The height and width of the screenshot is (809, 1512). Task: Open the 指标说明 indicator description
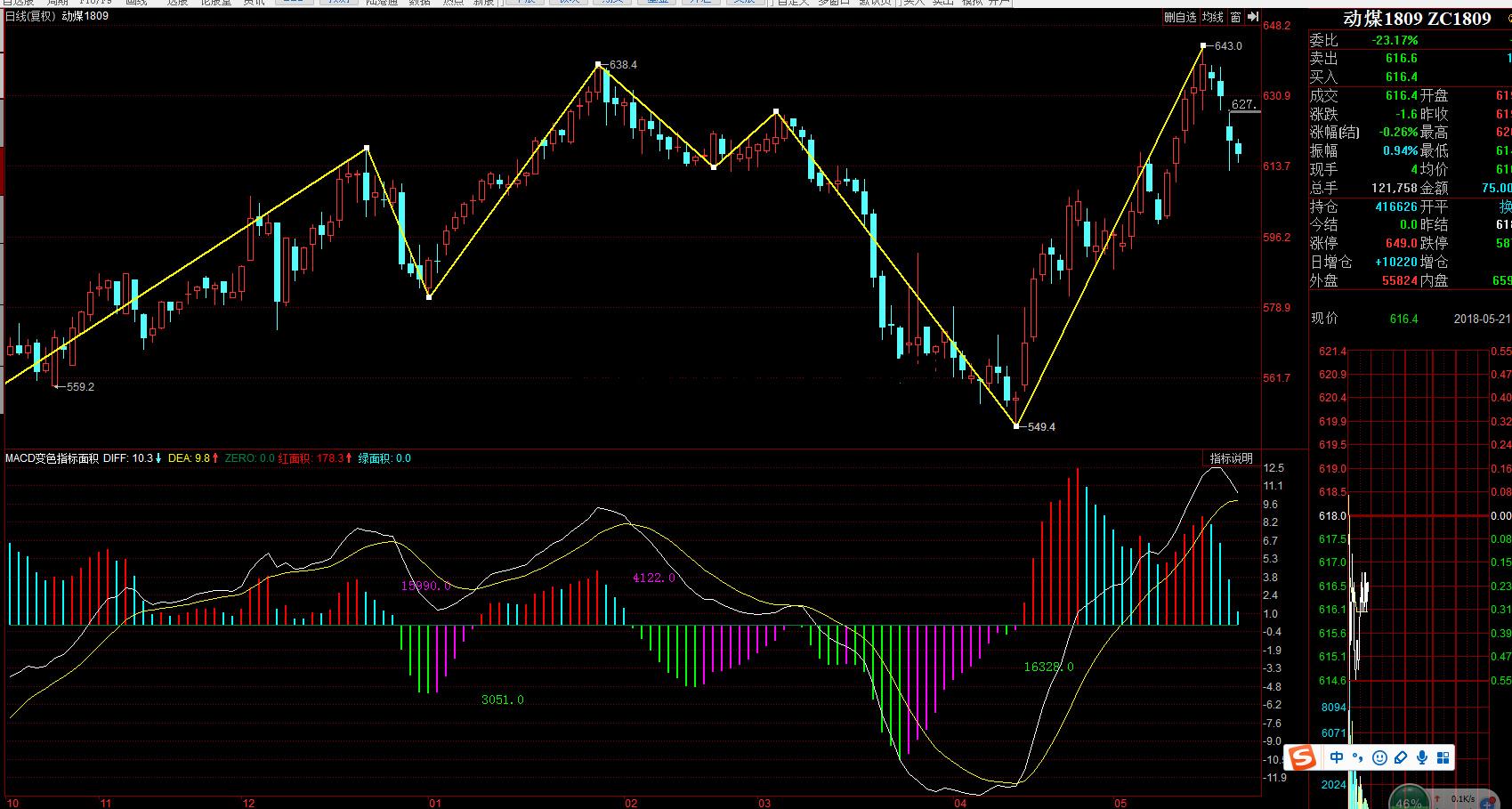click(x=1231, y=458)
